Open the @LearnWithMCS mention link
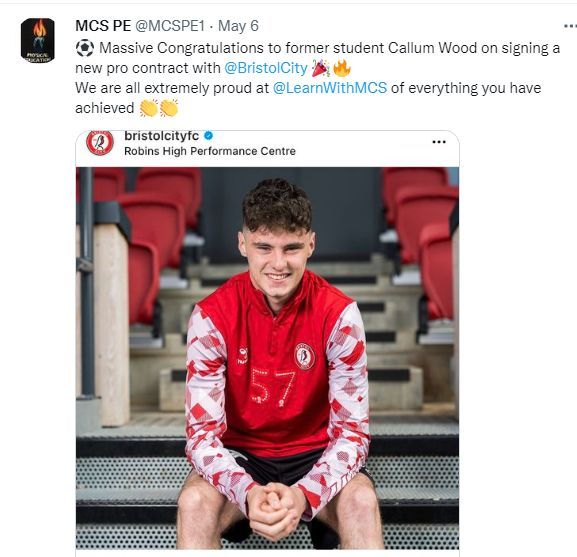The height and width of the screenshot is (557, 577). coord(330,88)
